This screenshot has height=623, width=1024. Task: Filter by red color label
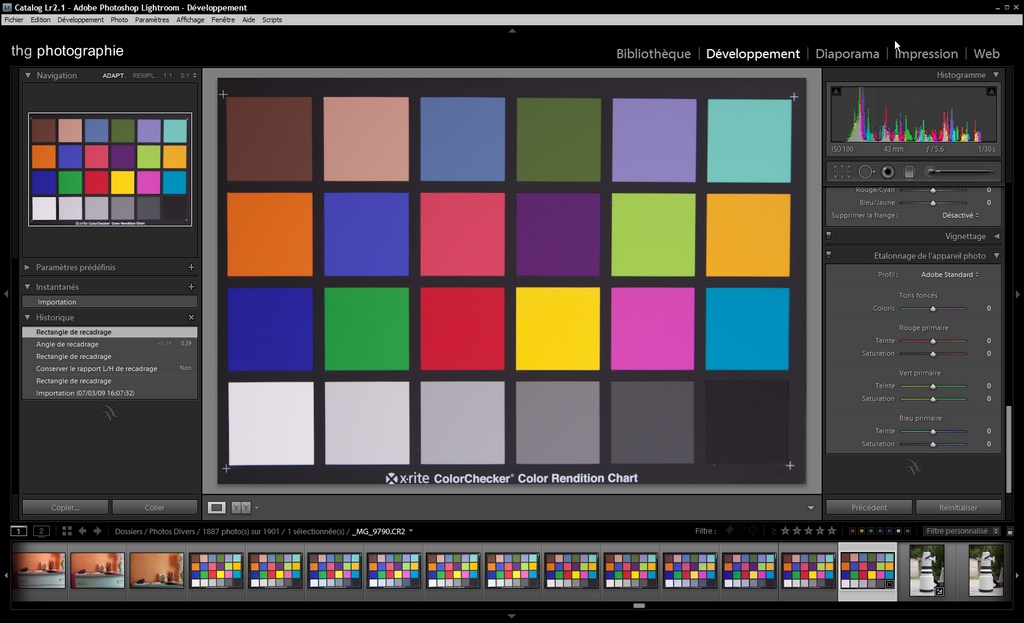(852, 531)
